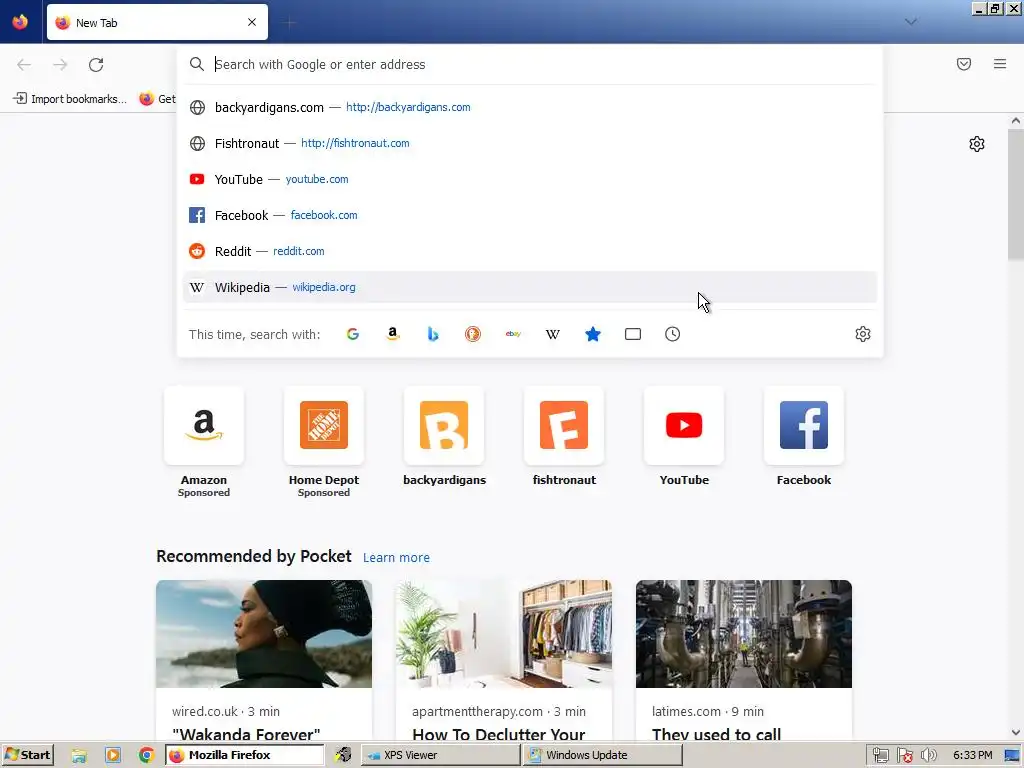This screenshot has height=768, width=1024.
Task: Select Fishtronaut suggestion
Action: click(x=529, y=143)
